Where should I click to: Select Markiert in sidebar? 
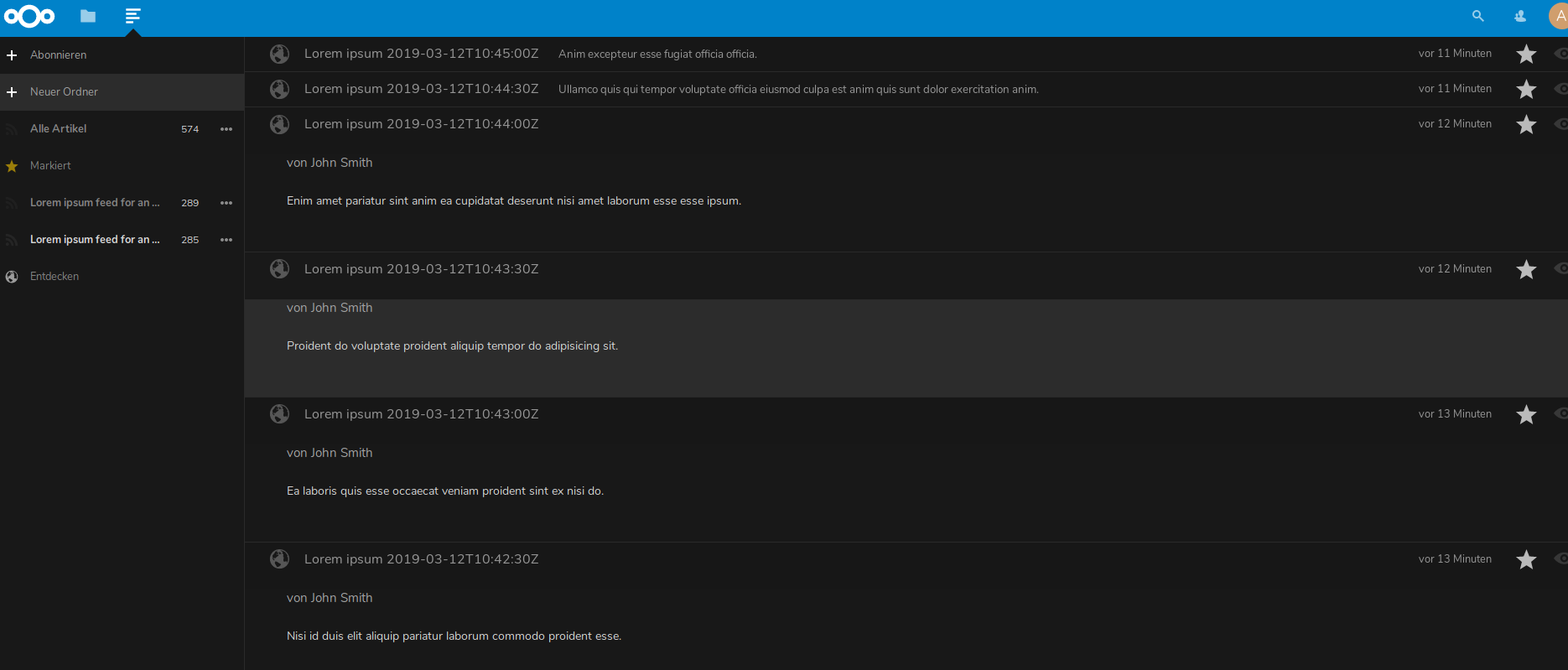50,166
